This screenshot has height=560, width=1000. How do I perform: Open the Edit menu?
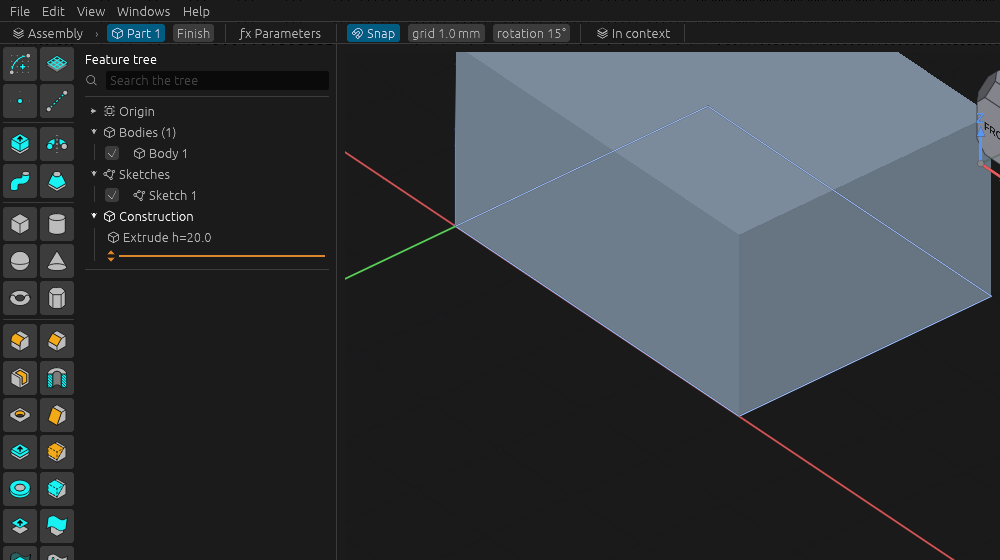53,11
